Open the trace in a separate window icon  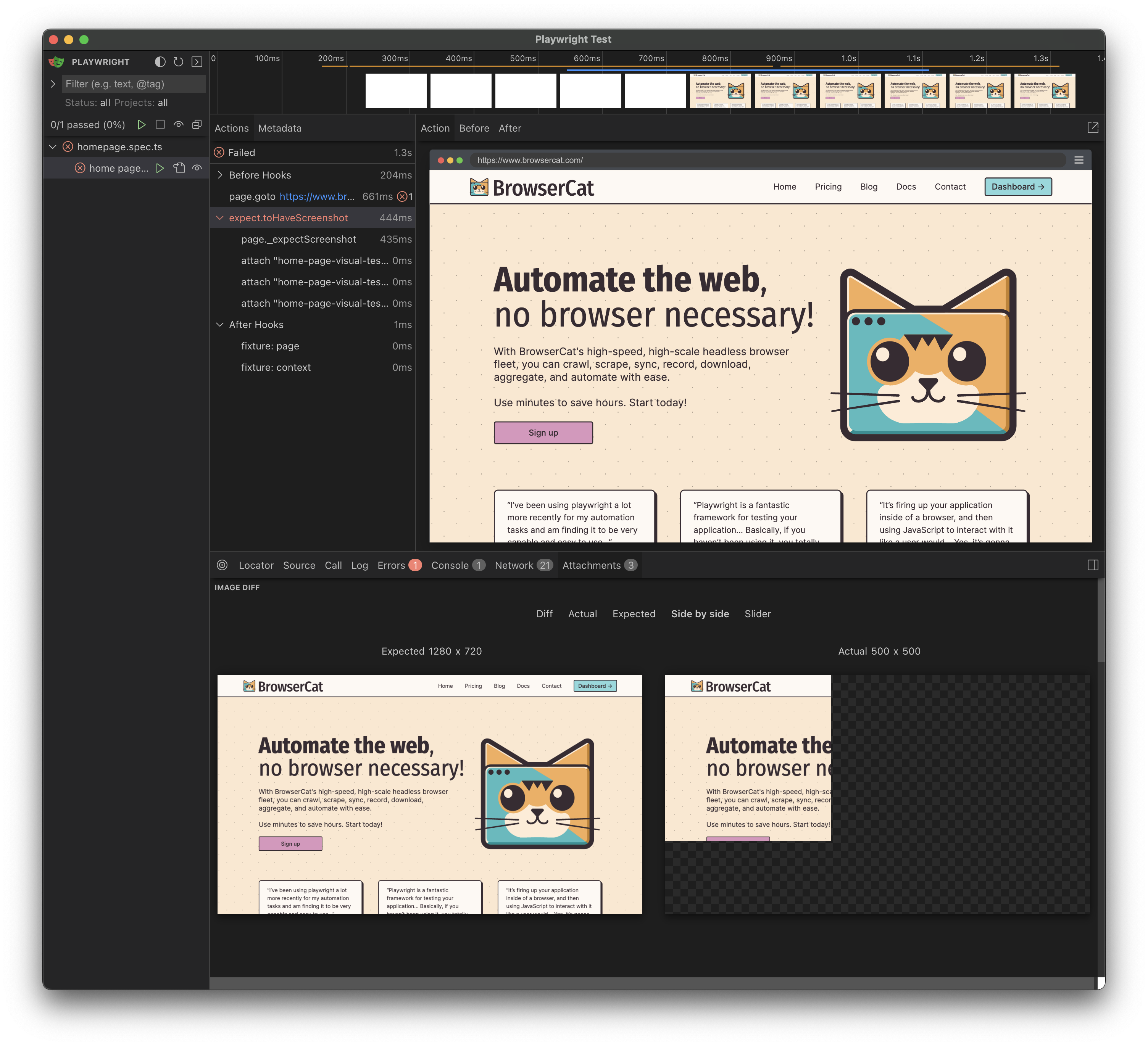pos(1093,127)
